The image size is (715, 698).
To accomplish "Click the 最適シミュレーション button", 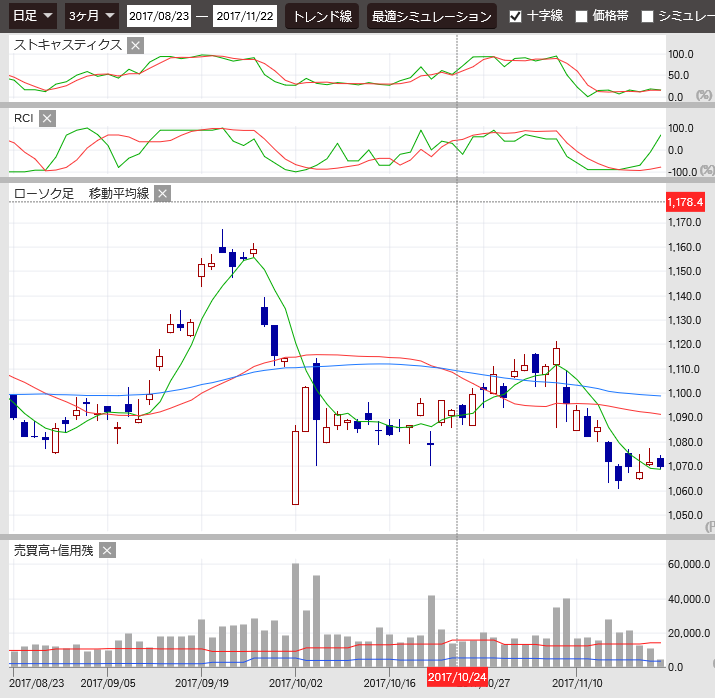I will (x=431, y=16).
